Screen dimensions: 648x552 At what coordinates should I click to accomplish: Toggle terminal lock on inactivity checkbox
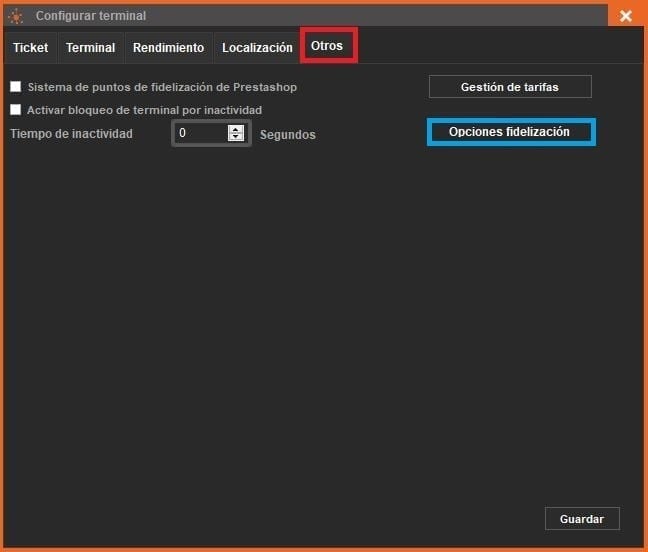click(15, 110)
